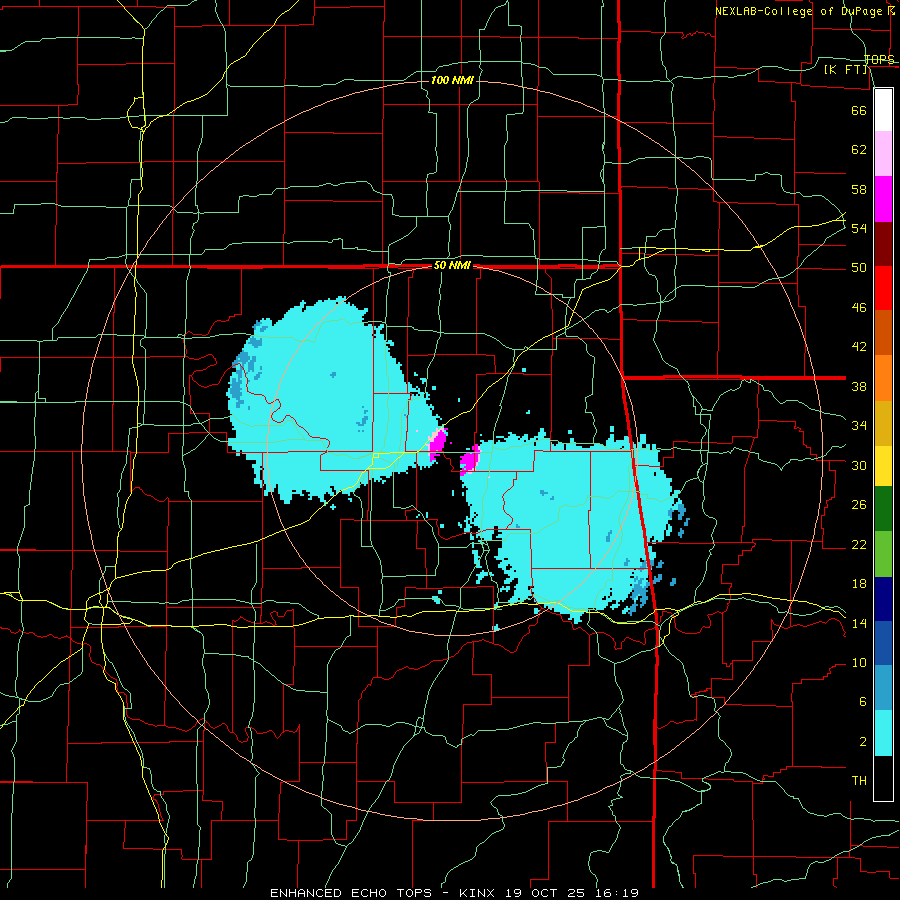Click the dark orange legend band near 42
This screenshot has width=900, height=900.
coord(883,333)
